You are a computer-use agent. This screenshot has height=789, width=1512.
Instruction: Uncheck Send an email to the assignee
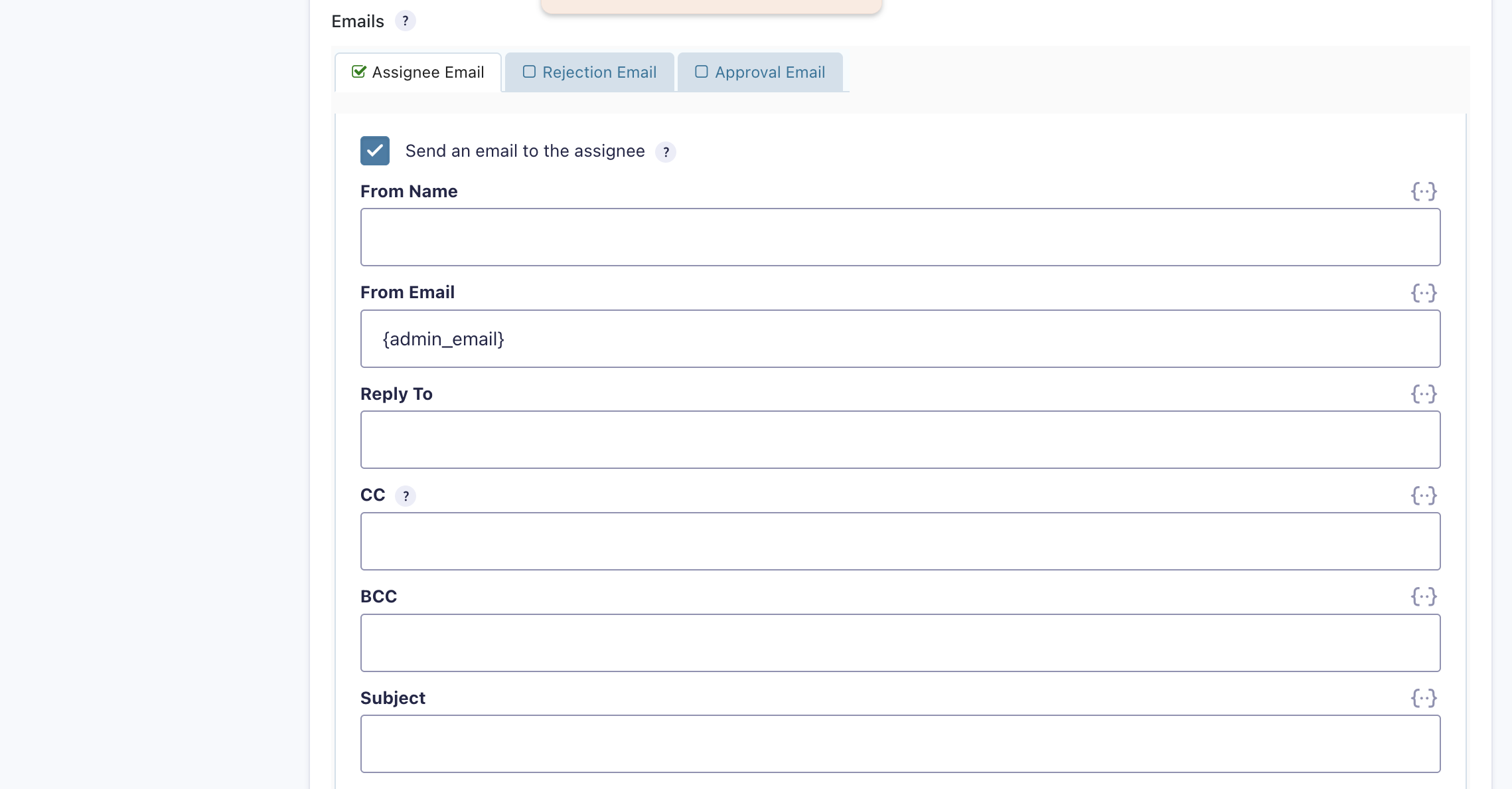(x=375, y=151)
